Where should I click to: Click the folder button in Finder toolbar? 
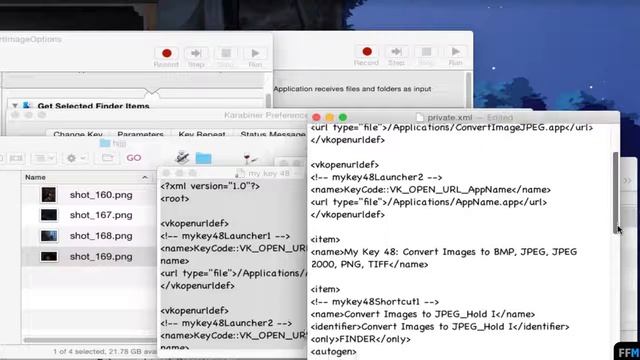(107, 158)
